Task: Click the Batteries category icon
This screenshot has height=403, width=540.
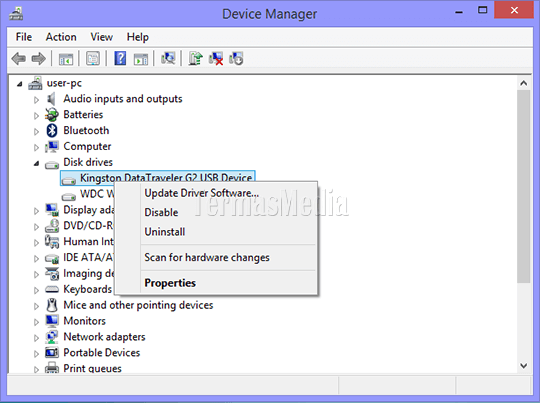Action: (52, 115)
